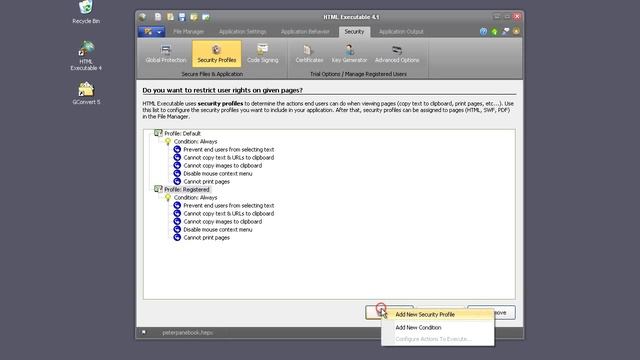Select Registered's 'Cannot print pages' row
The width and height of the screenshot is (640, 360).
click(207, 238)
